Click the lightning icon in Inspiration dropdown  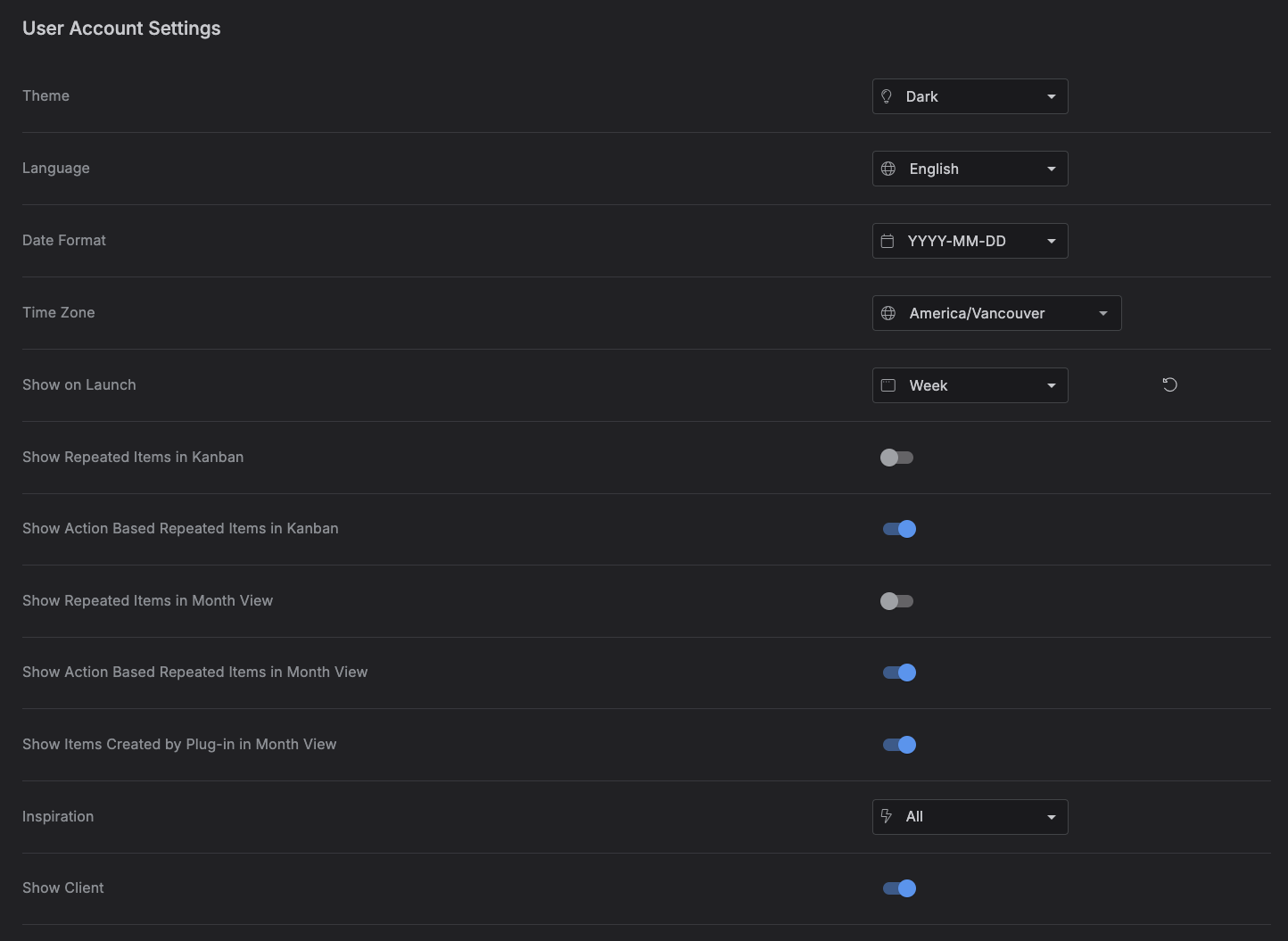tap(887, 816)
